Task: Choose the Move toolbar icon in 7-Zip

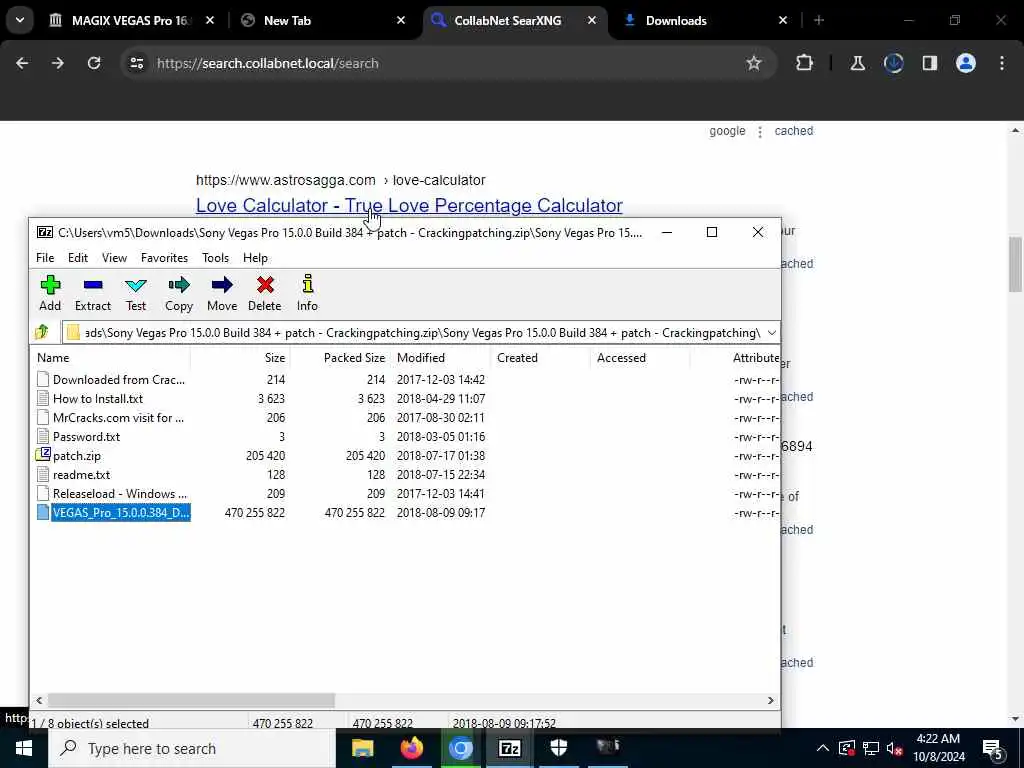Action: pyautogui.click(x=222, y=293)
